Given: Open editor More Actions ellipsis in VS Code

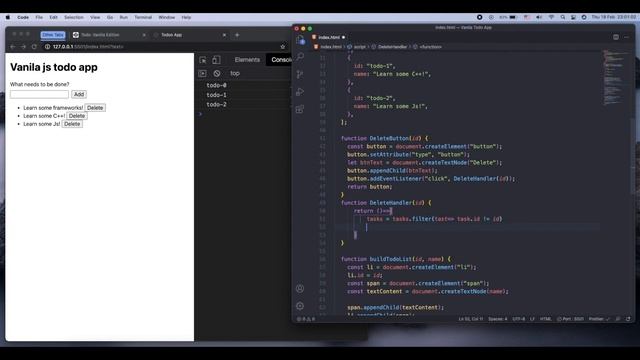Looking at the screenshot, I should coord(627,37).
